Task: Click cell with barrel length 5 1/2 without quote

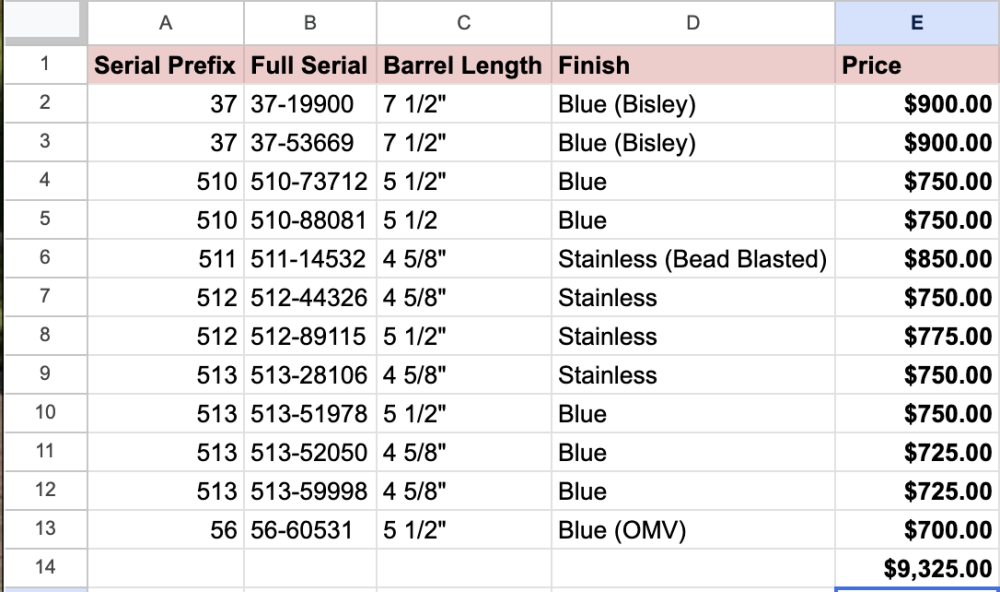Action: (464, 220)
